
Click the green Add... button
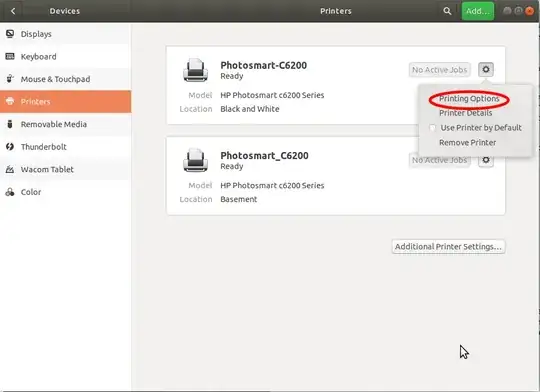coord(478,11)
